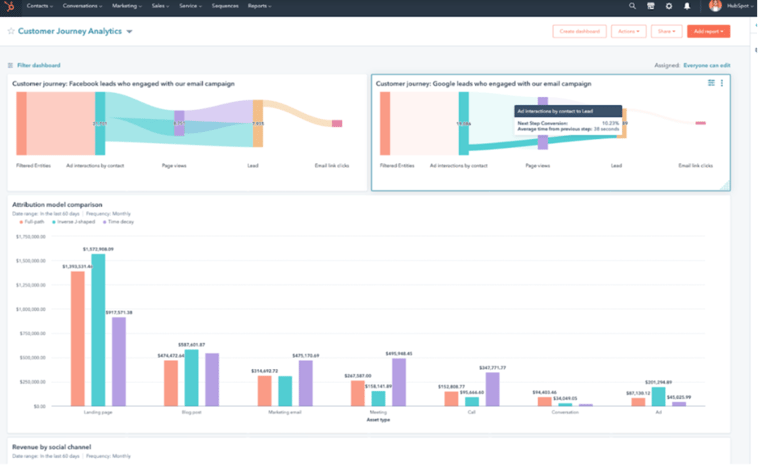
Task: Open the settings gear icon
Action: coord(669,6)
